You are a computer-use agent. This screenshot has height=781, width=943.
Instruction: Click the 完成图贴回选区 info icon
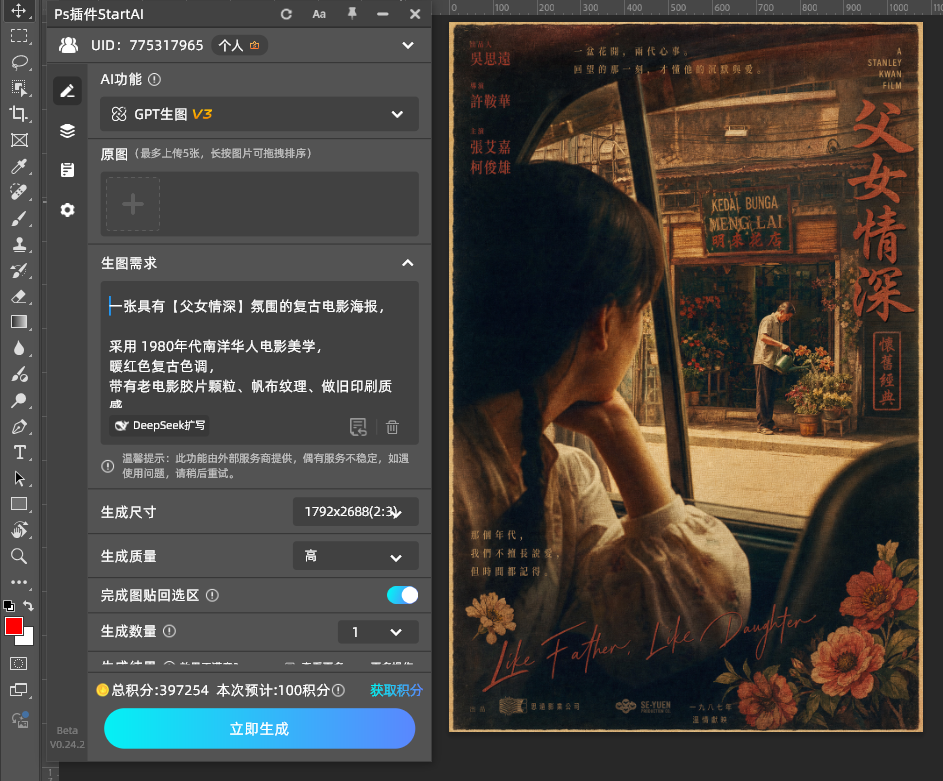pyautogui.click(x=212, y=595)
